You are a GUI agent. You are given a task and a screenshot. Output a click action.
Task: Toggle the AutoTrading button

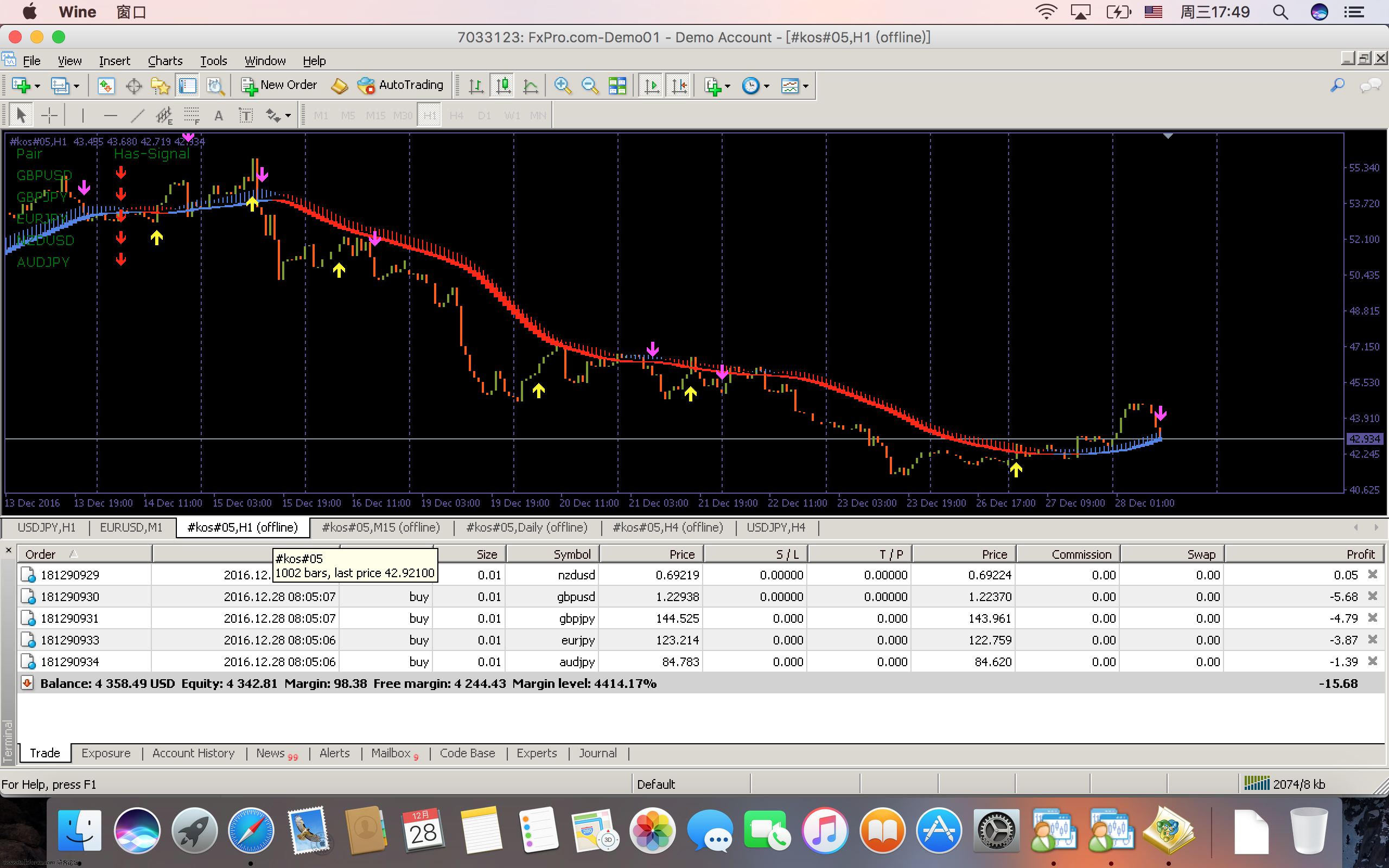tap(400, 86)
